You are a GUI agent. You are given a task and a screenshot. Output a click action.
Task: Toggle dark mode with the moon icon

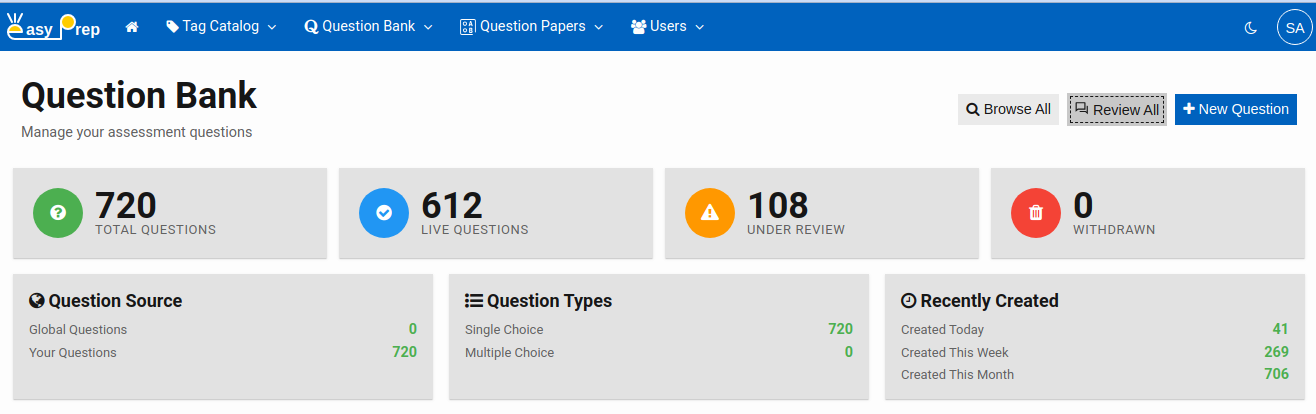(1250, 27)
